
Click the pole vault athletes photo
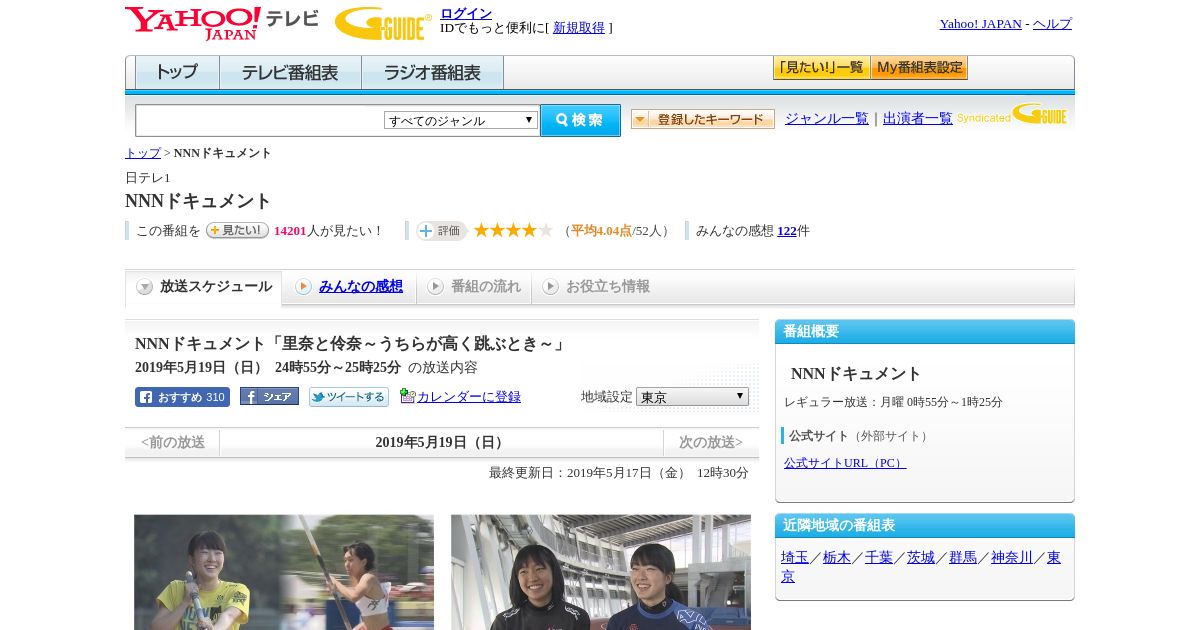point(284,572)
